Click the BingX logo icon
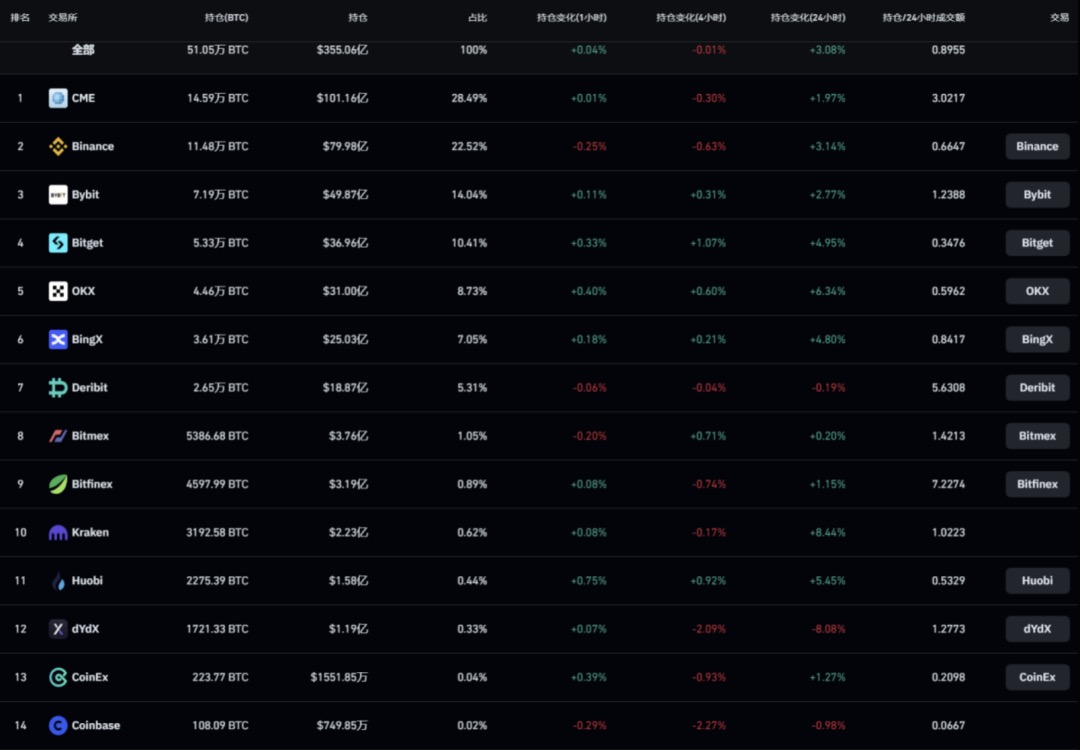1080x750 pixels. 58,340
